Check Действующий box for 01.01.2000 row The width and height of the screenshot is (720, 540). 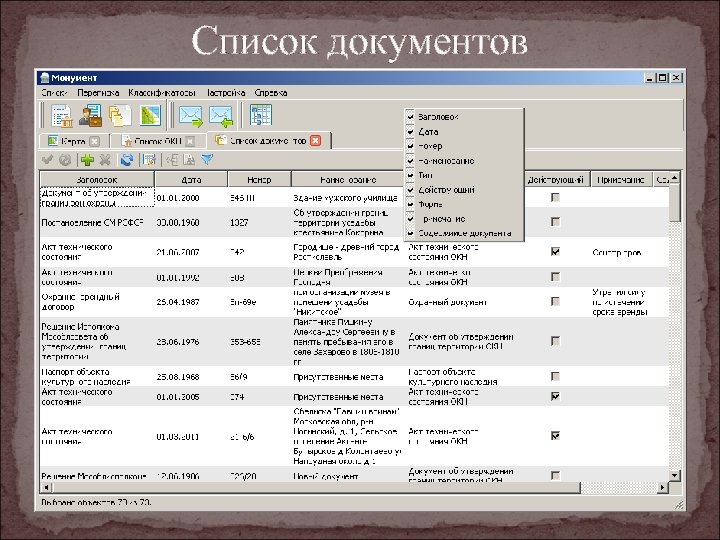coord(555,197)
